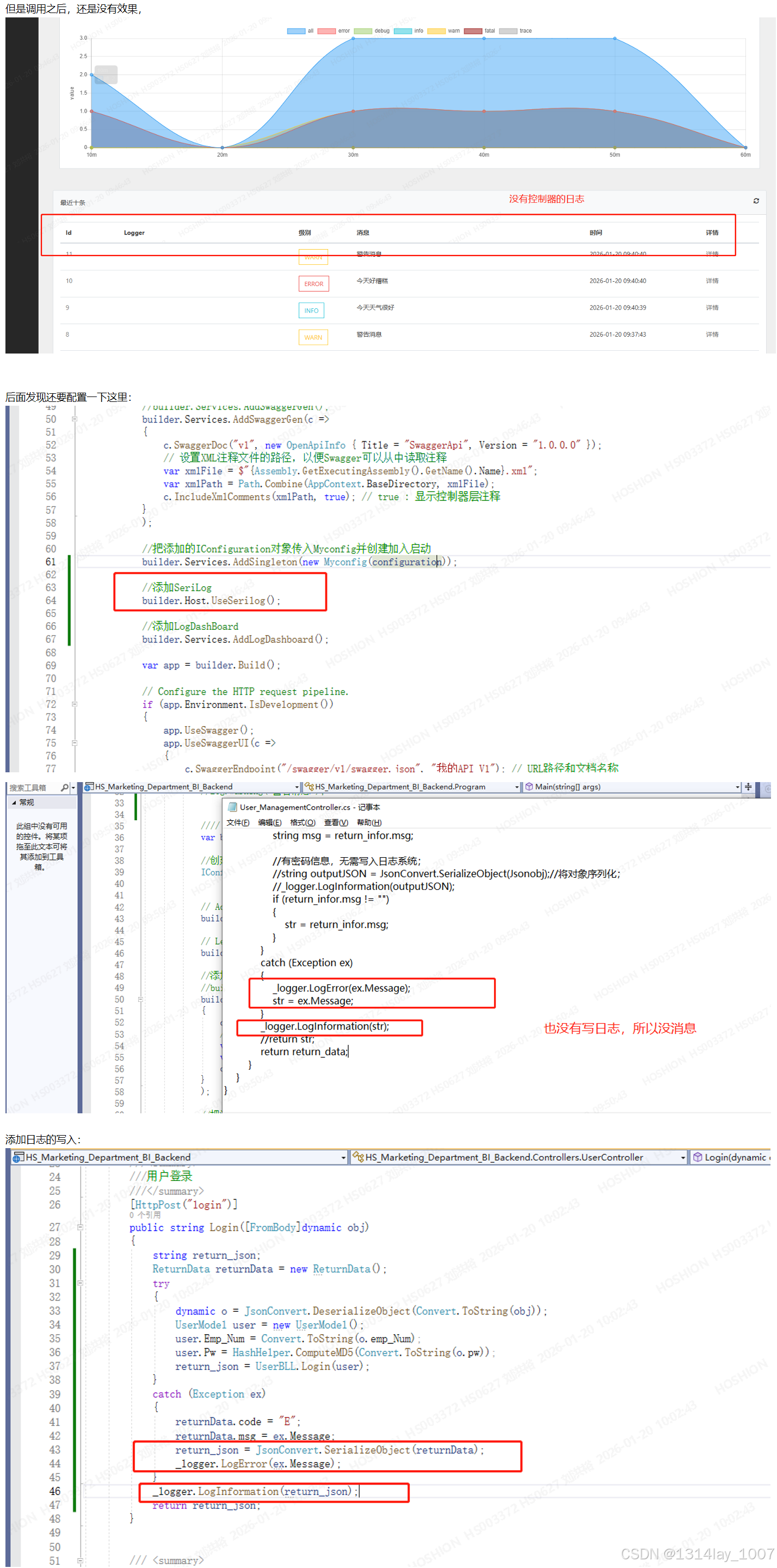Toggle the 'debug' series in the chart legend
This screenshot has width=777, height=1568.
coord(372,31)
